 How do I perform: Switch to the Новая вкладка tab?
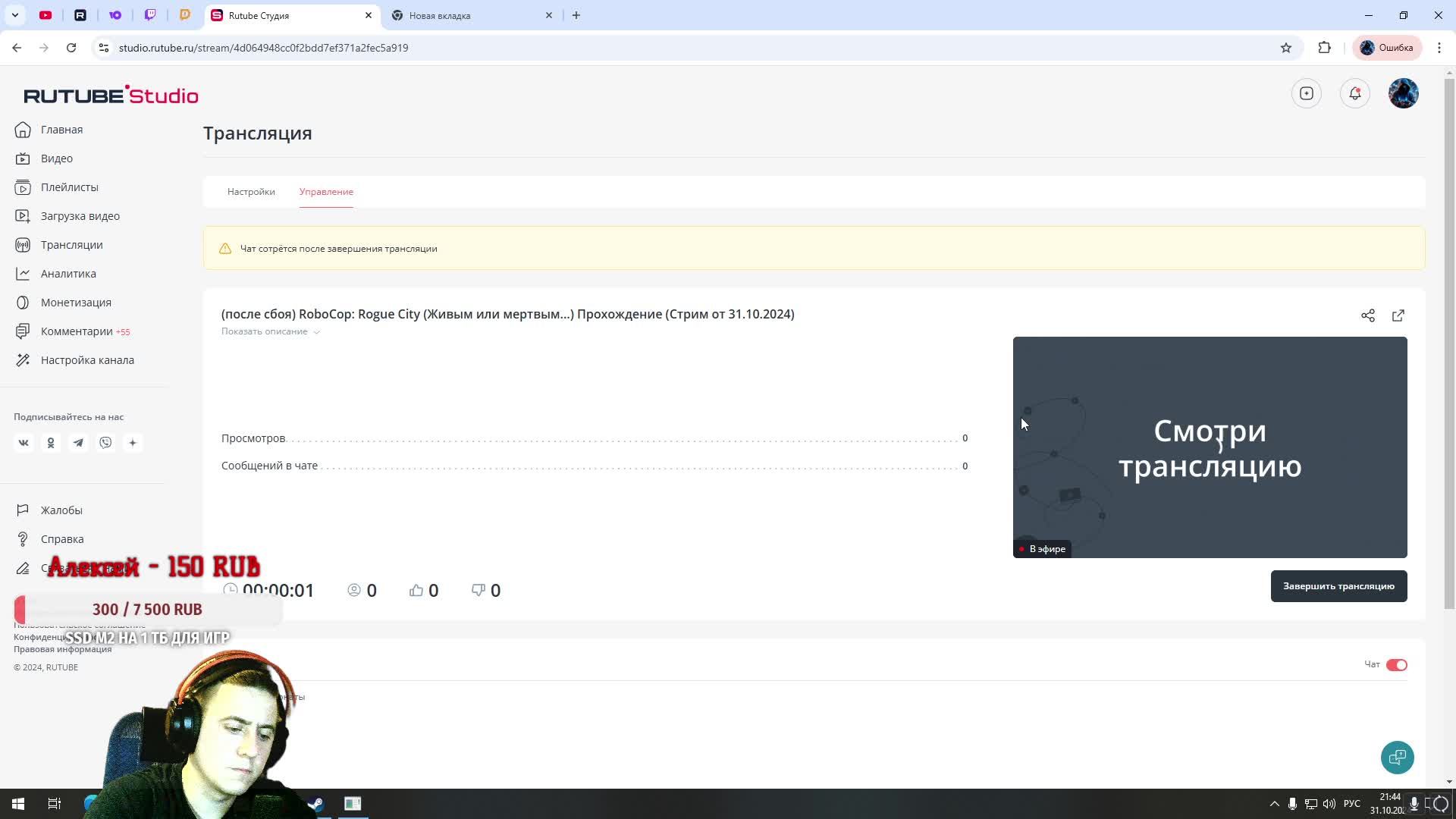click(x=472, y=15)
